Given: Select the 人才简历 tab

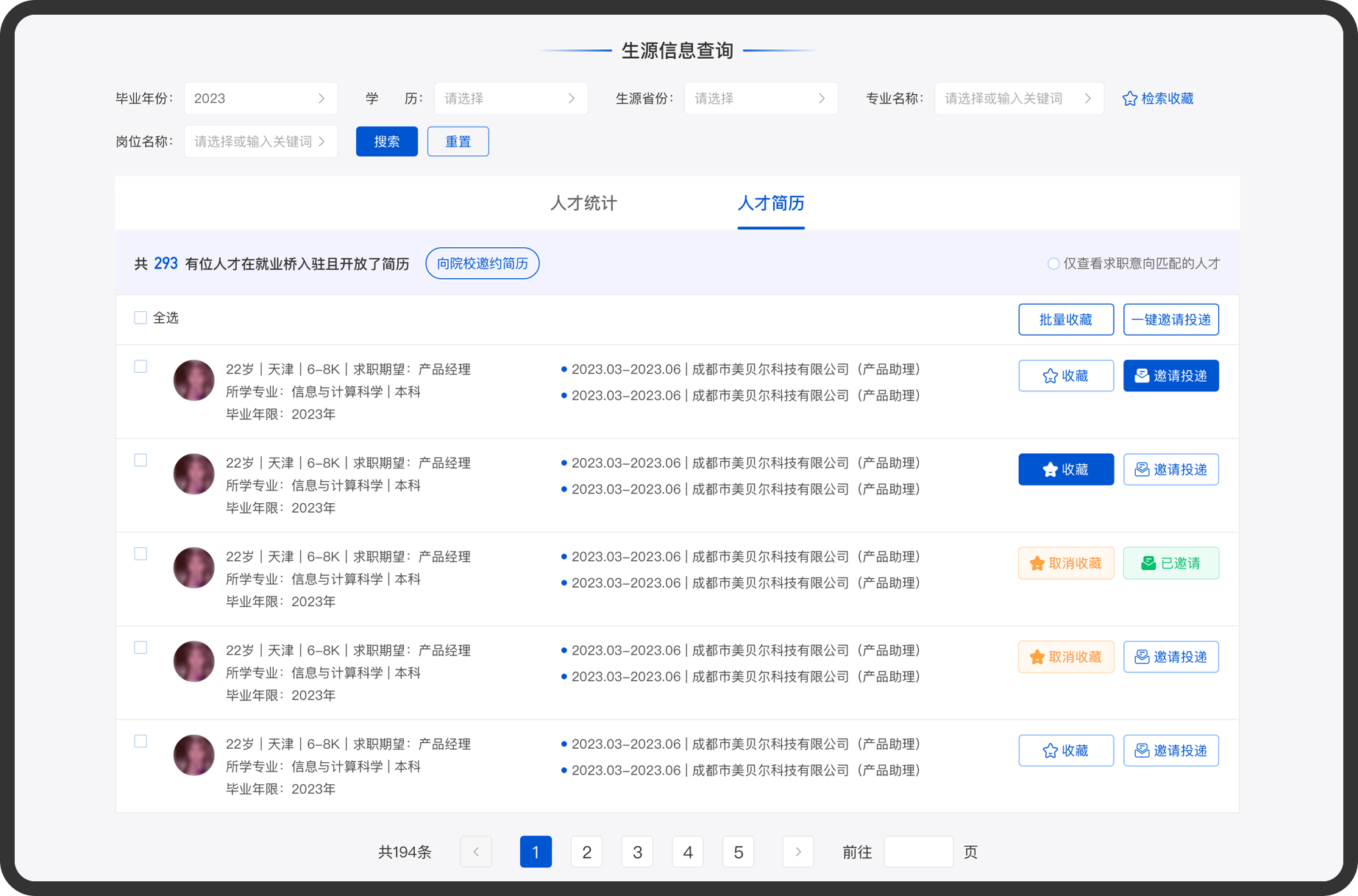Looking at the screenshot, I should coord(770,203).
